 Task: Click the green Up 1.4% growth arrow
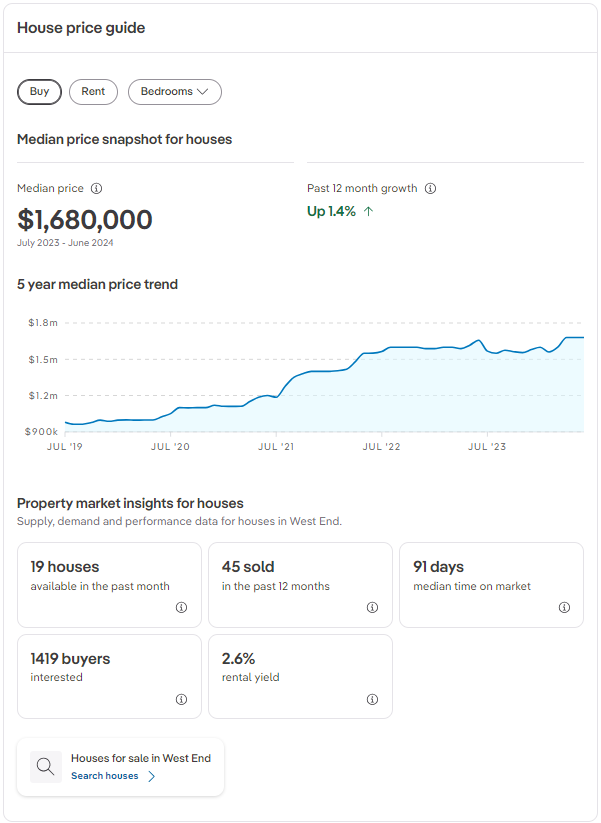369,211
